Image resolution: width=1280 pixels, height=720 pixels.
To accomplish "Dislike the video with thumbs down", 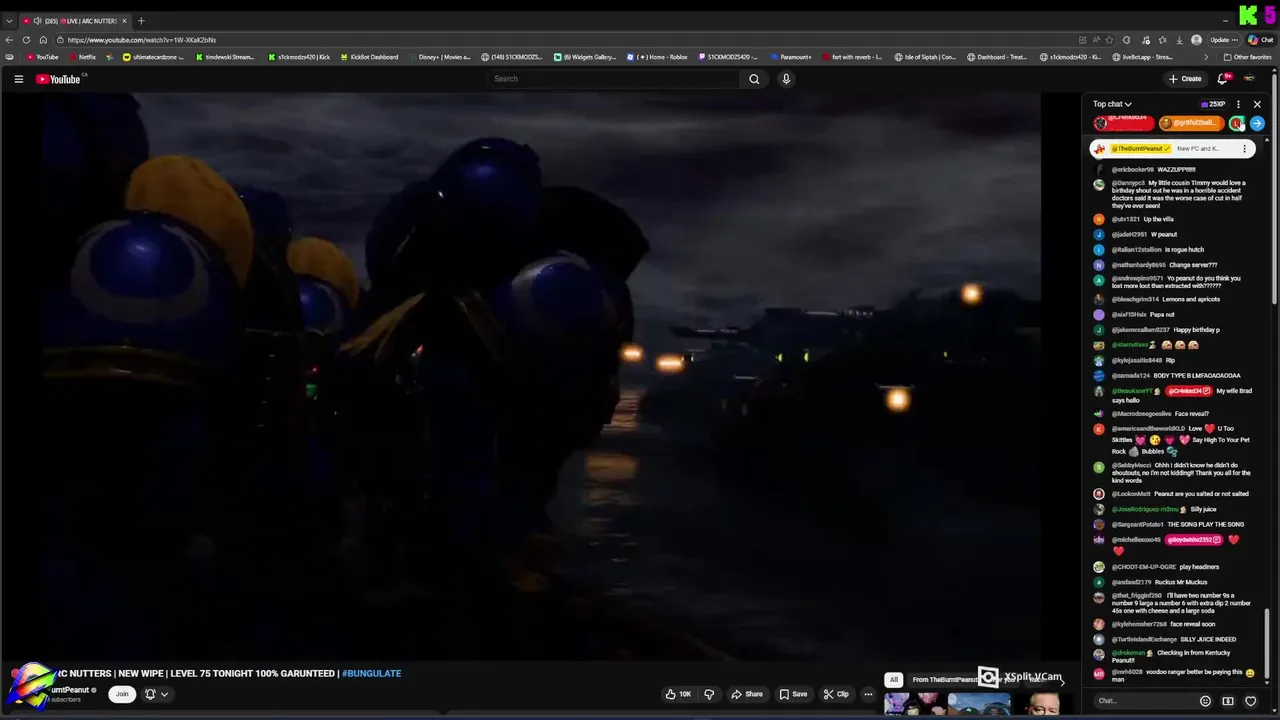I will click(x=709, y=694).
